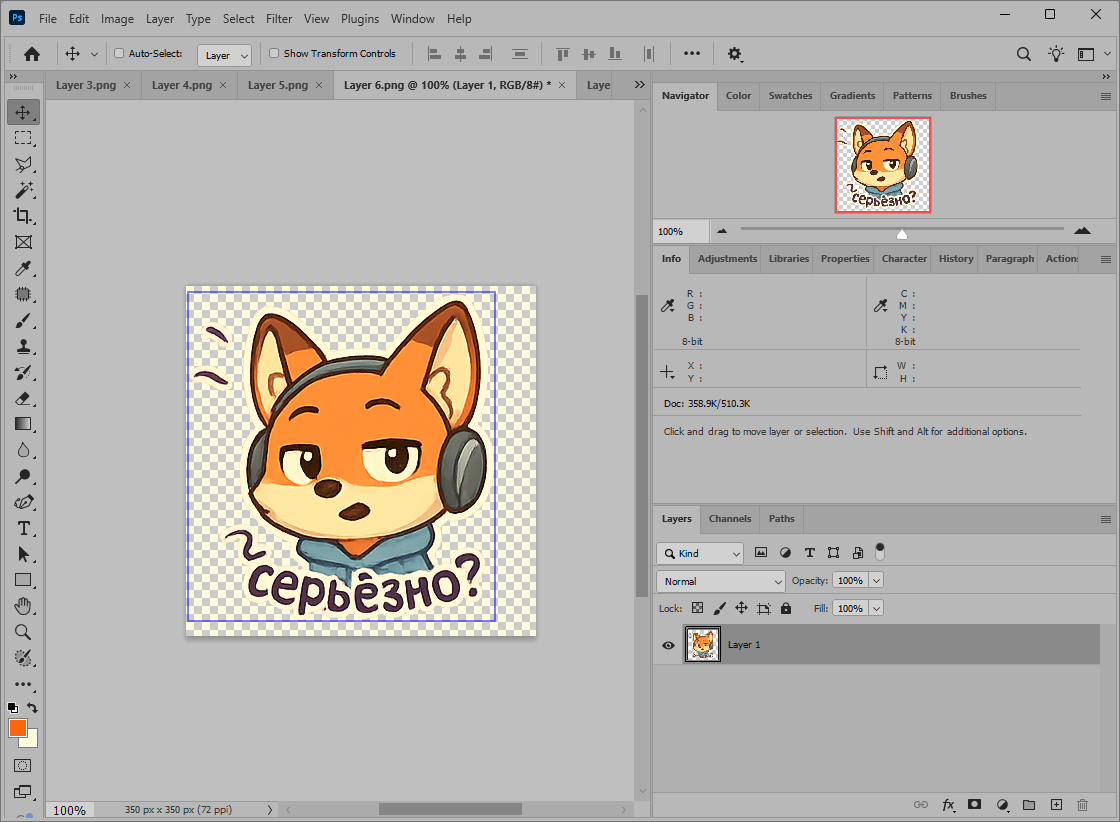This screenshot has width=1120, height=822.
Task: Open the Kind filter dropdown in Layers
Action: (x=700, y=553)
